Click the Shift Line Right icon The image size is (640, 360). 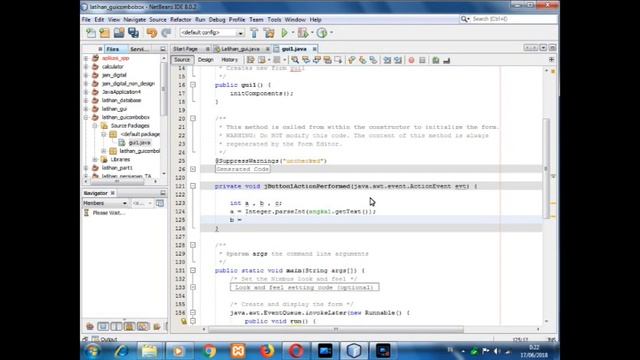(x=398, y=60)
